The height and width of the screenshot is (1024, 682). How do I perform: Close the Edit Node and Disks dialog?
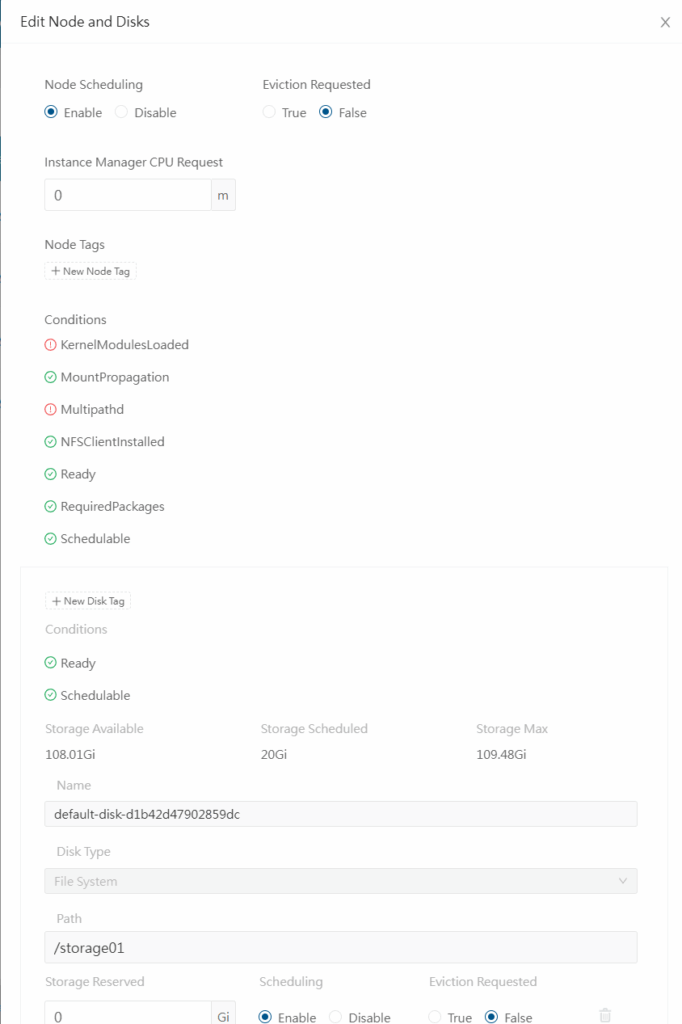click(x=665, y=22)
